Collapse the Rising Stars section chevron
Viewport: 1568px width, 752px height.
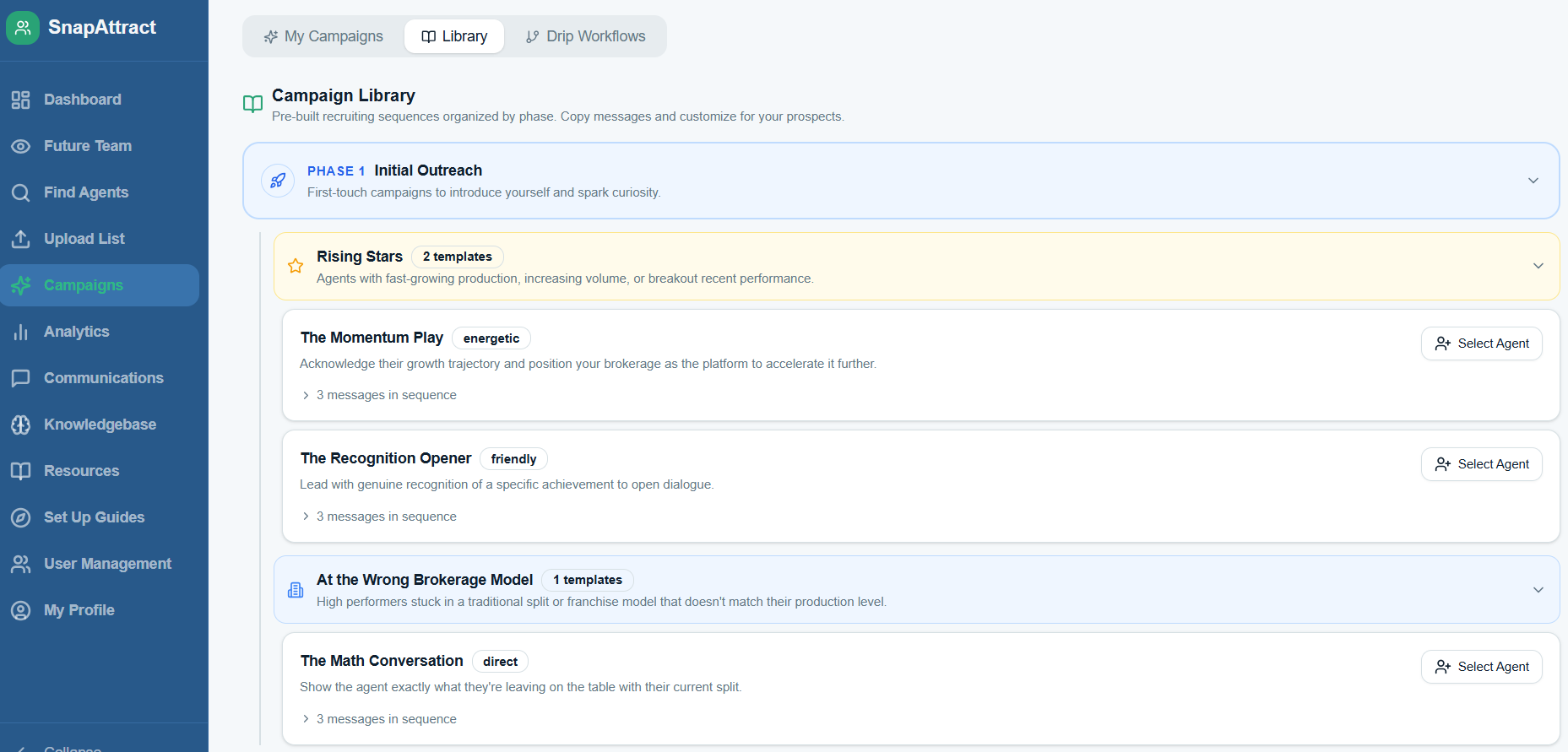coord(1538,266)
